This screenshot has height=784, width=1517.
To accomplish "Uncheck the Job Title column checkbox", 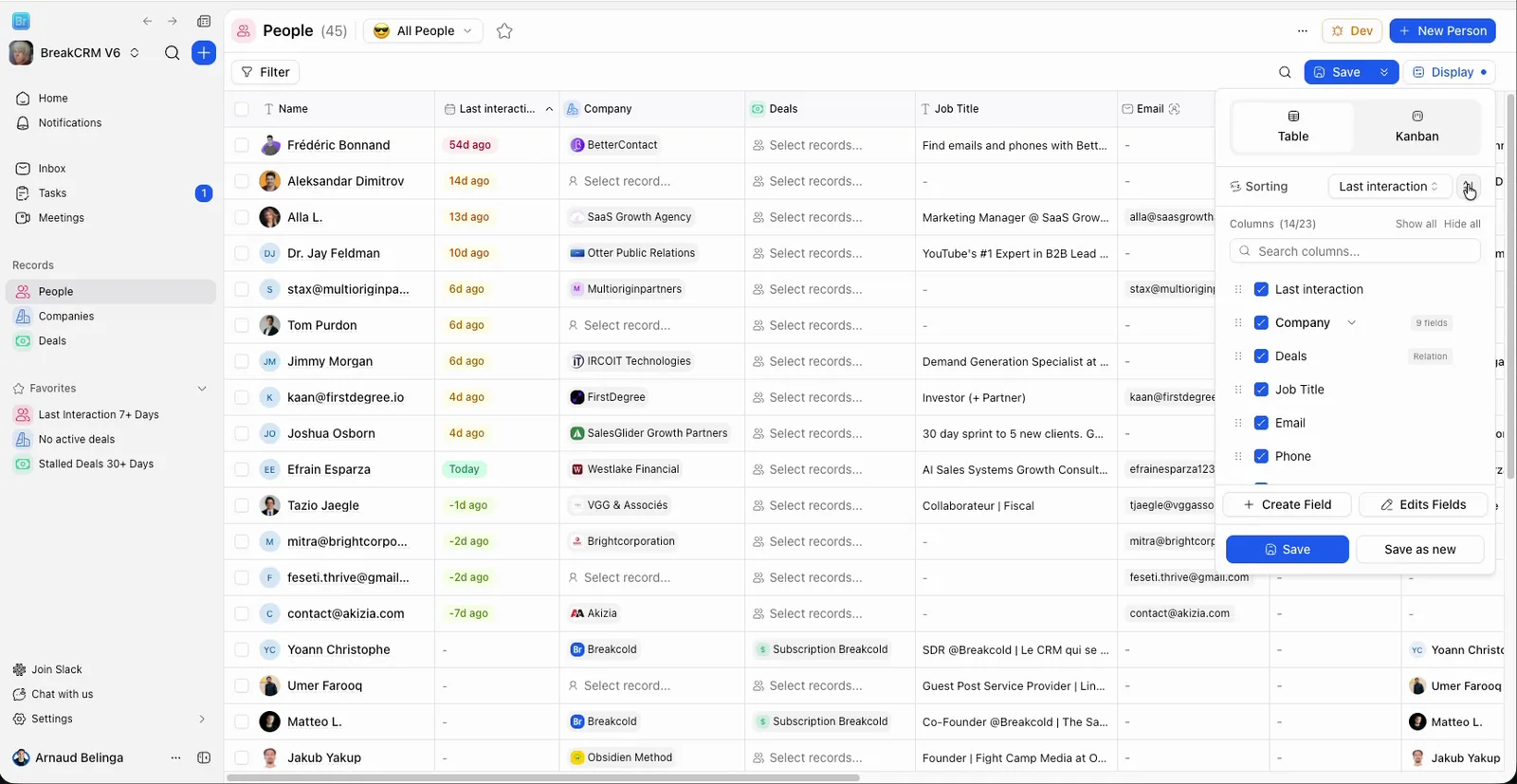I will pyautogui.click(x=1261, y=390).
